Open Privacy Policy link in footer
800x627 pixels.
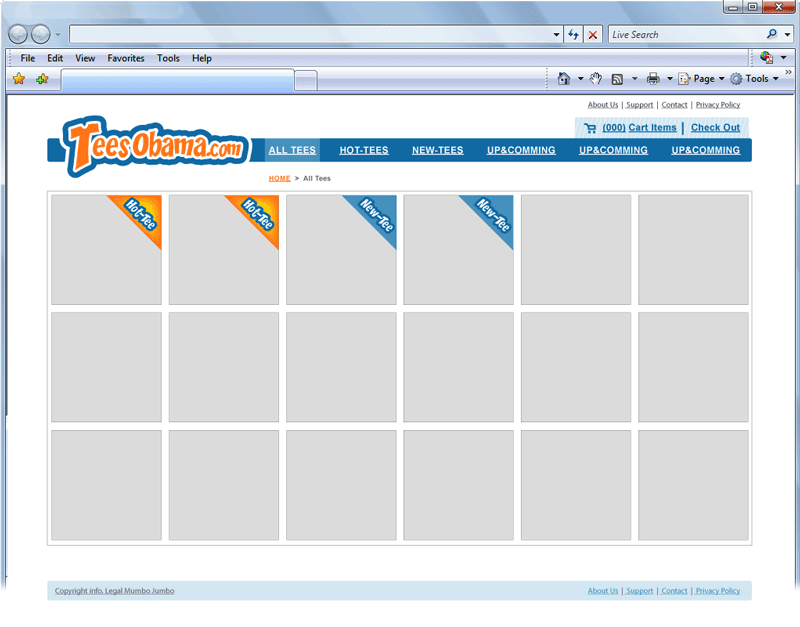(718, 591)
